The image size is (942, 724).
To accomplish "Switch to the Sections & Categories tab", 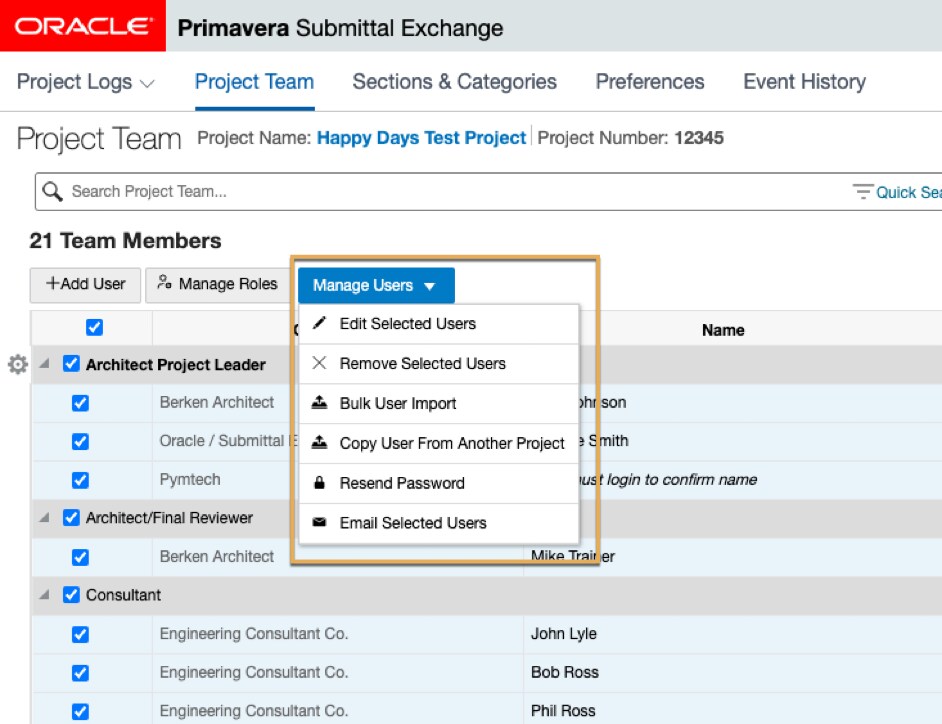I will [454, 82].
